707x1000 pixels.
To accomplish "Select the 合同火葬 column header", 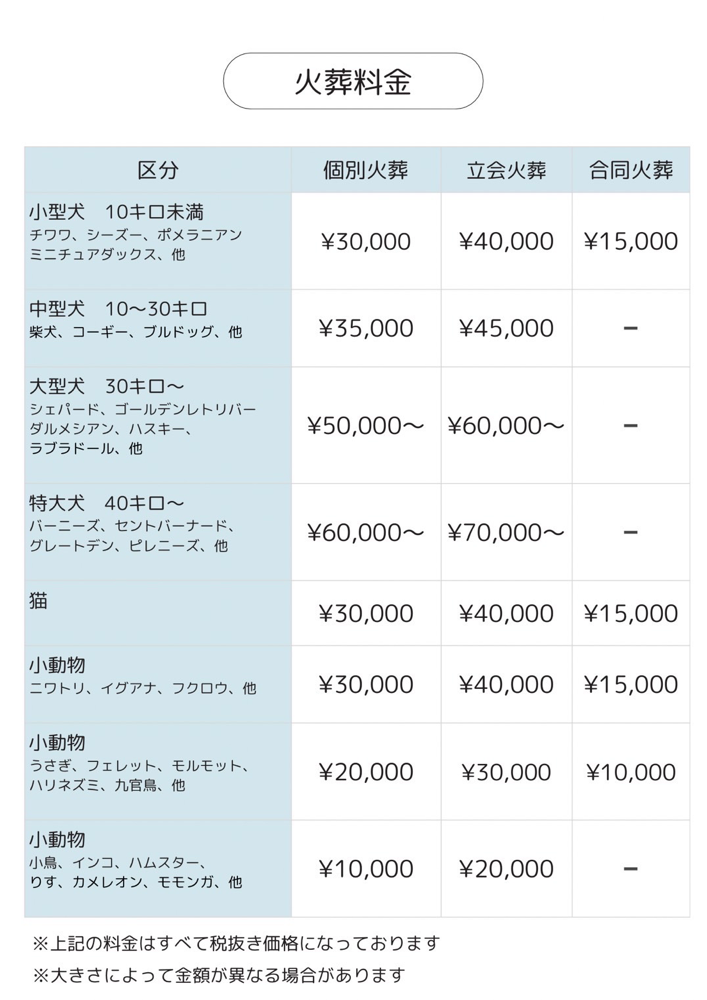I will [x=631, y=170].
